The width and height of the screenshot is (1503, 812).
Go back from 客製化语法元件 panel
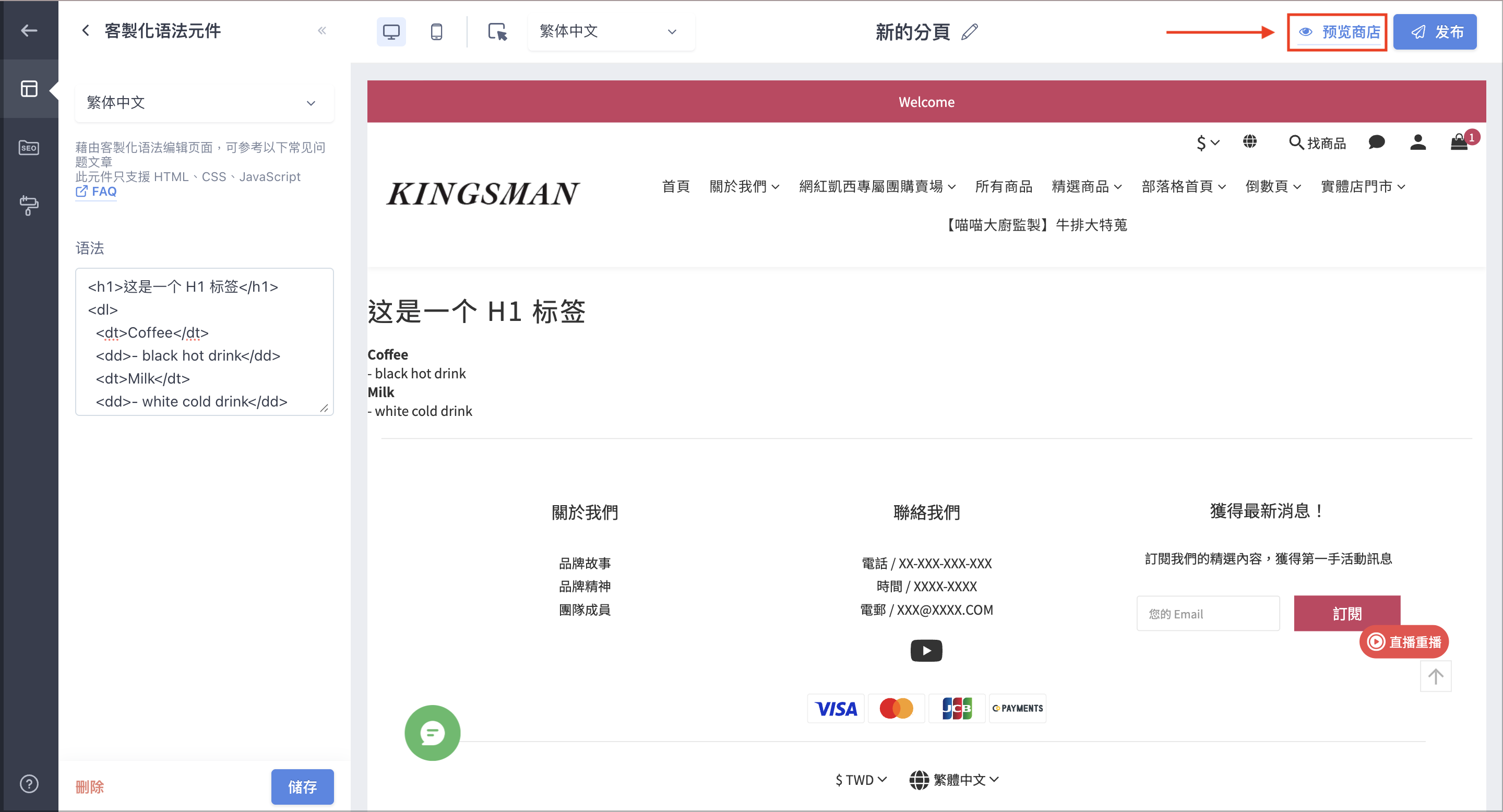[x=86, y=30]
